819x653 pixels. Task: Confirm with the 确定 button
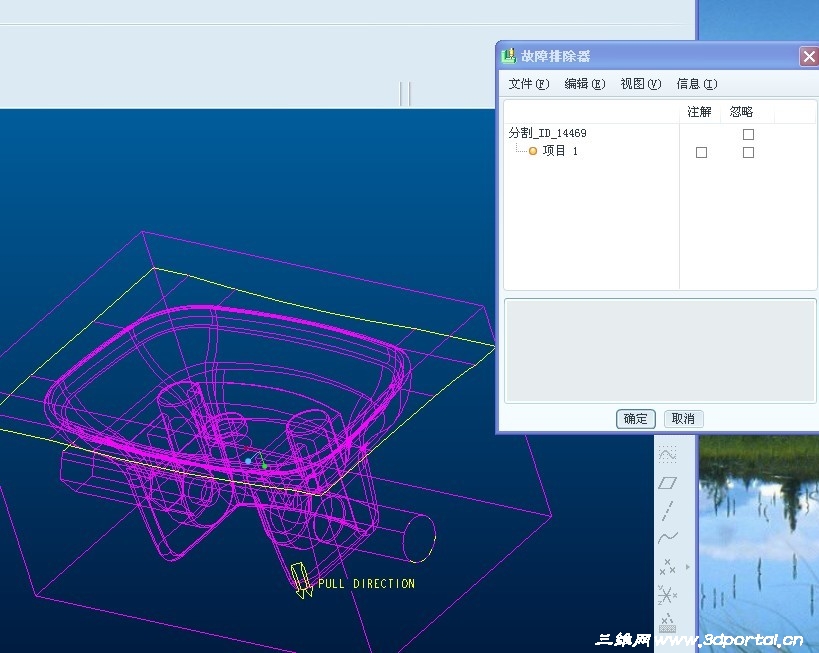(x=636, y=419)
